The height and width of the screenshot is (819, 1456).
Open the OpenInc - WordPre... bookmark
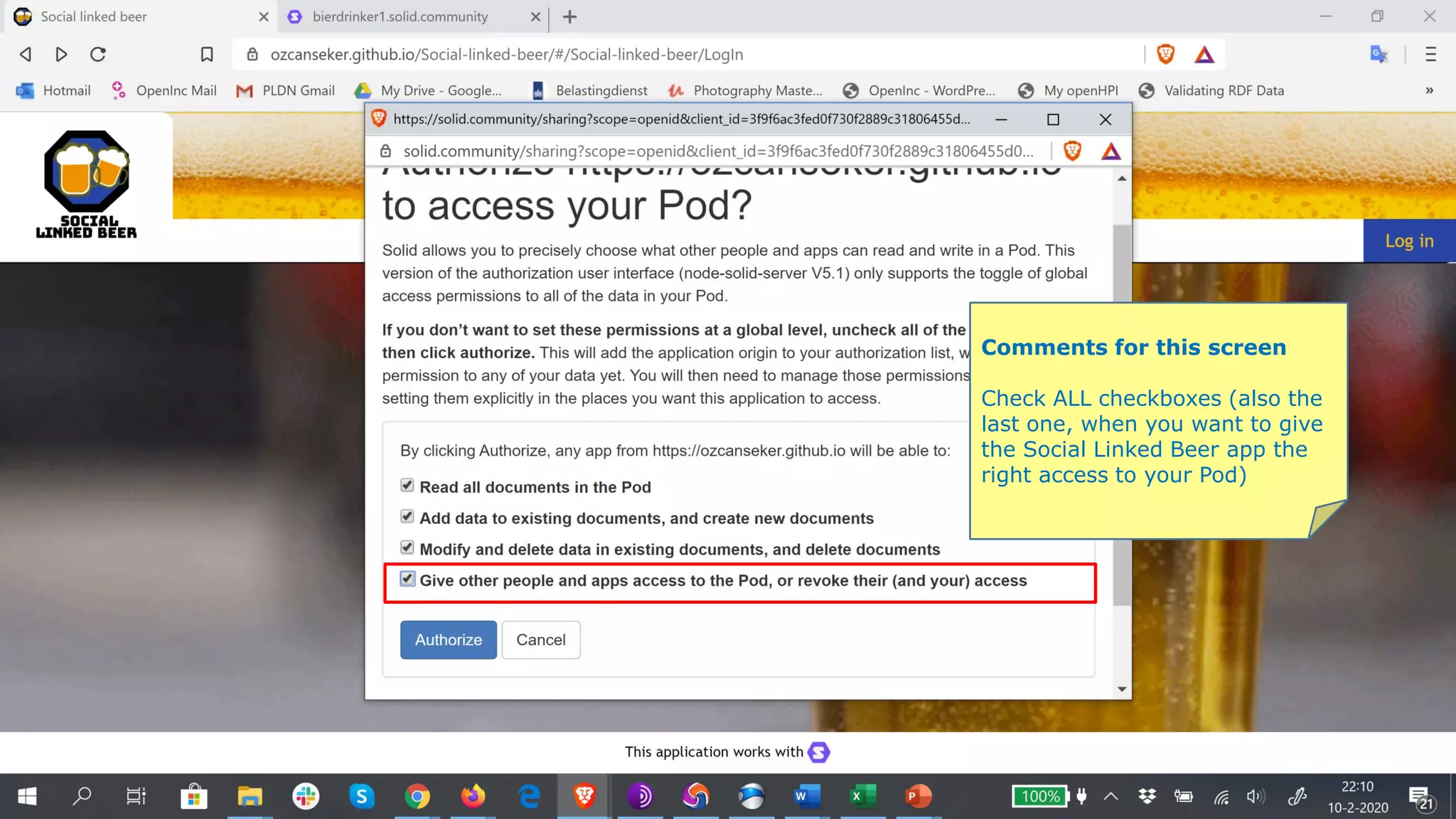919,90
